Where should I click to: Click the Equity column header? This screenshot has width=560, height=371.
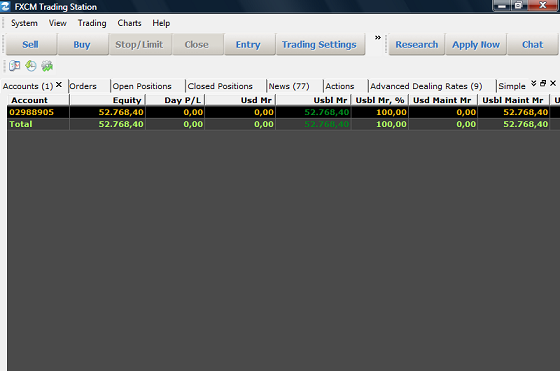tap(108, 100)
